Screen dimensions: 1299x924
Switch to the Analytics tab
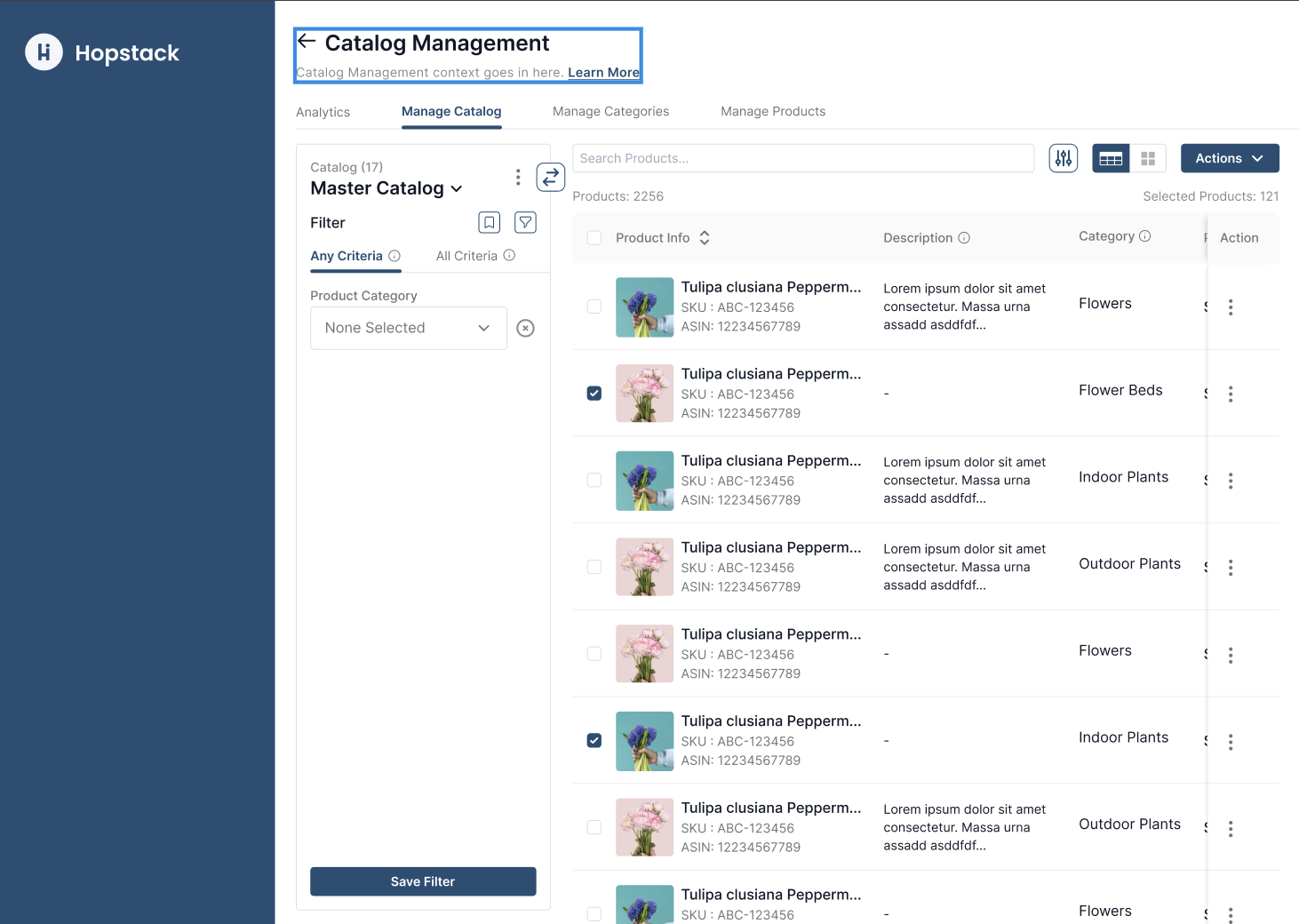pos(323,112)
